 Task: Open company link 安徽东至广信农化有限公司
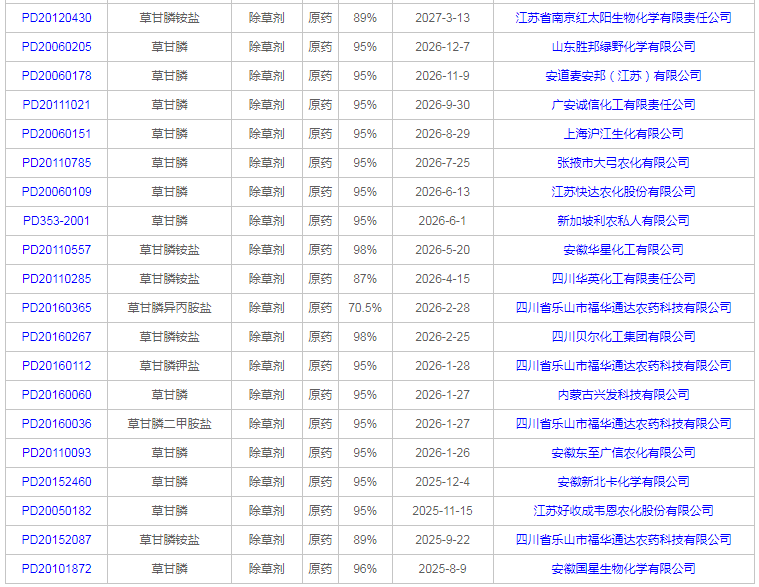click(x=623, y=453)
